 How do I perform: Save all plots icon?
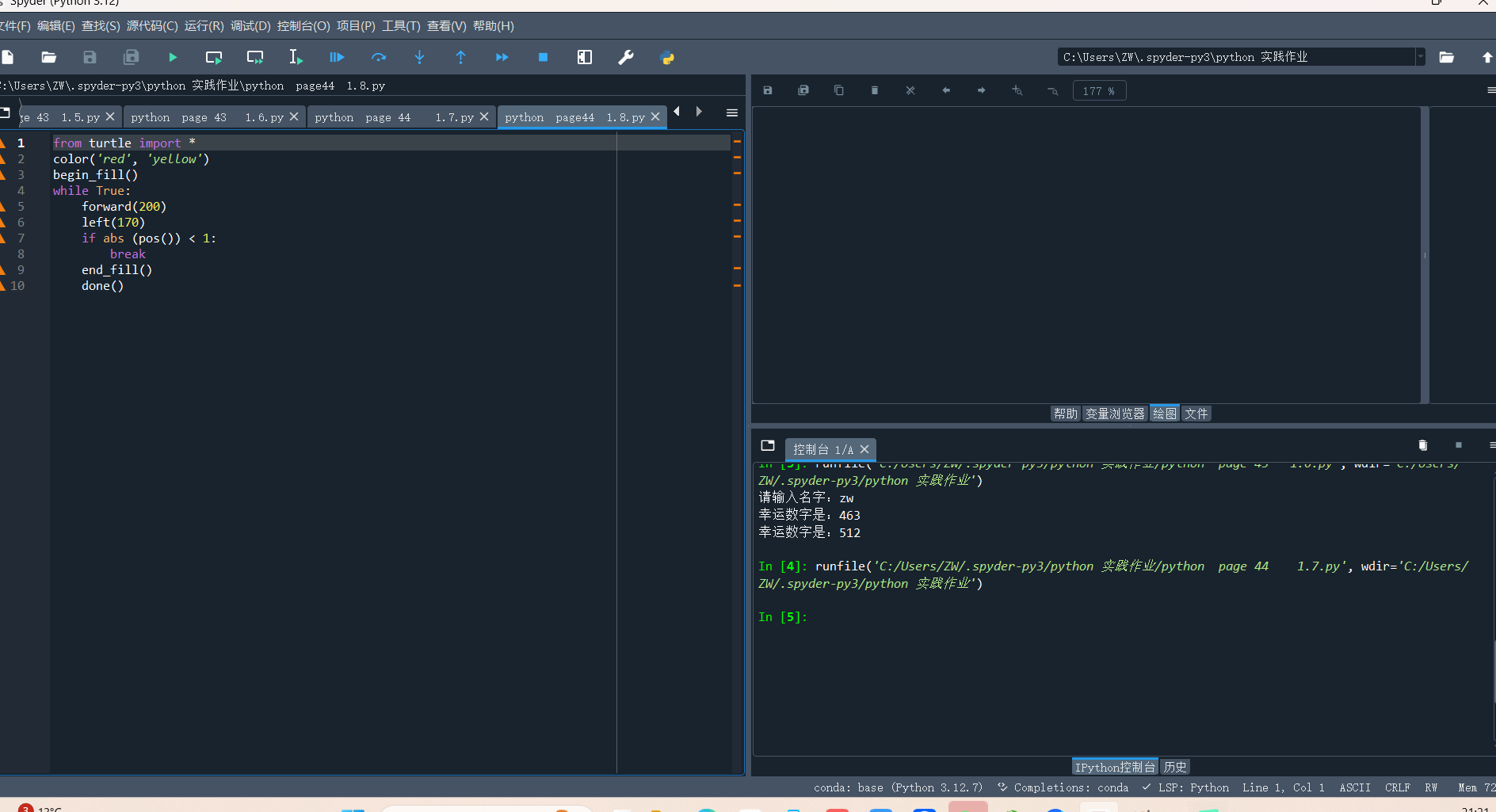point(803,90)
